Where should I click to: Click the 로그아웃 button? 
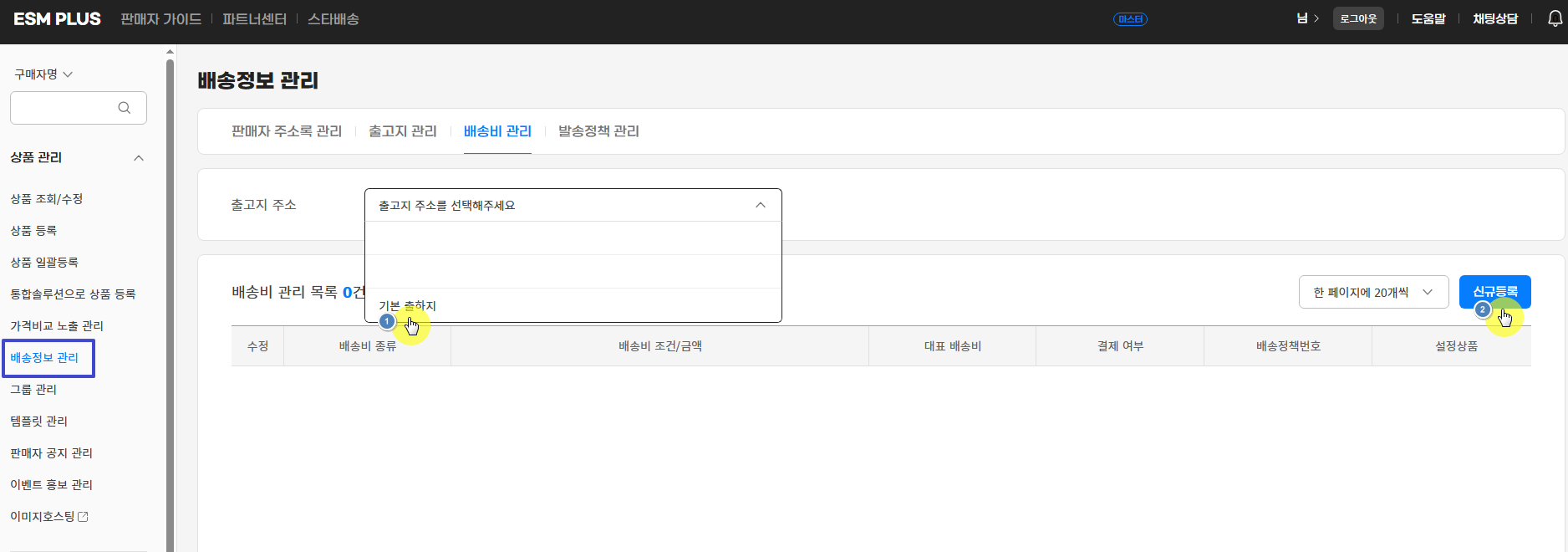(1358, 18)
